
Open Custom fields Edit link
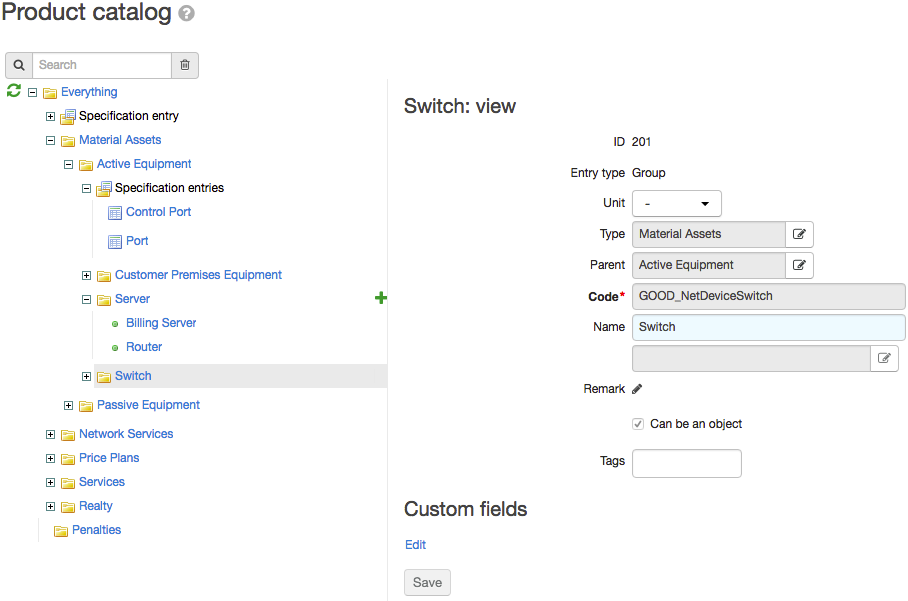click(x=415, y=545)
